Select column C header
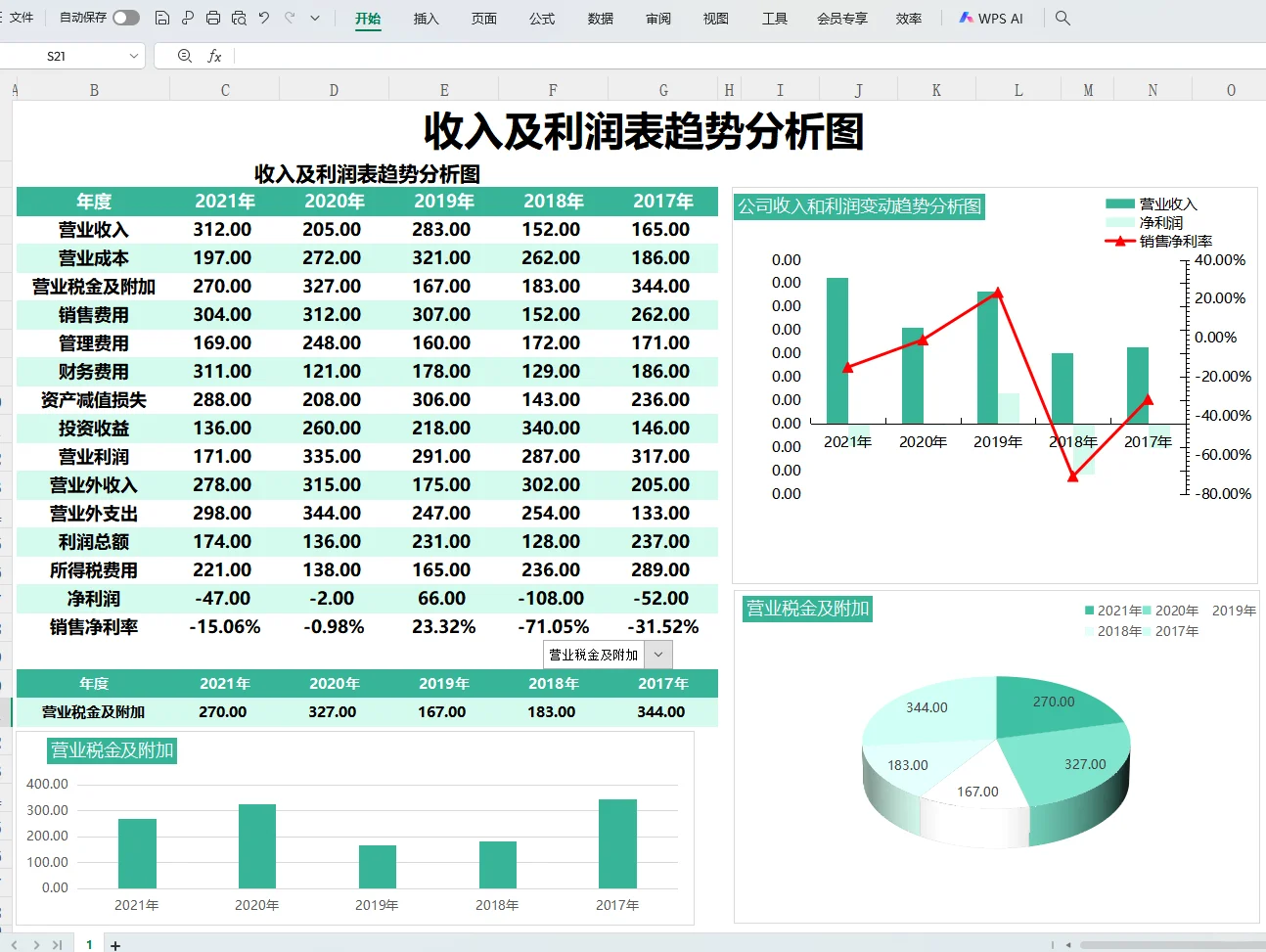Screen dimensions: 1266x952 (225, 90)
